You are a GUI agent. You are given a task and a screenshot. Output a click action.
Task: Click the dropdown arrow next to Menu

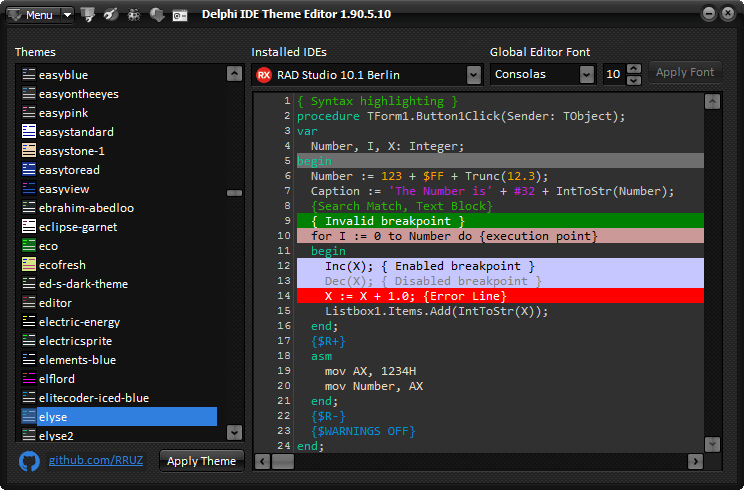click(x=67, y=15)
